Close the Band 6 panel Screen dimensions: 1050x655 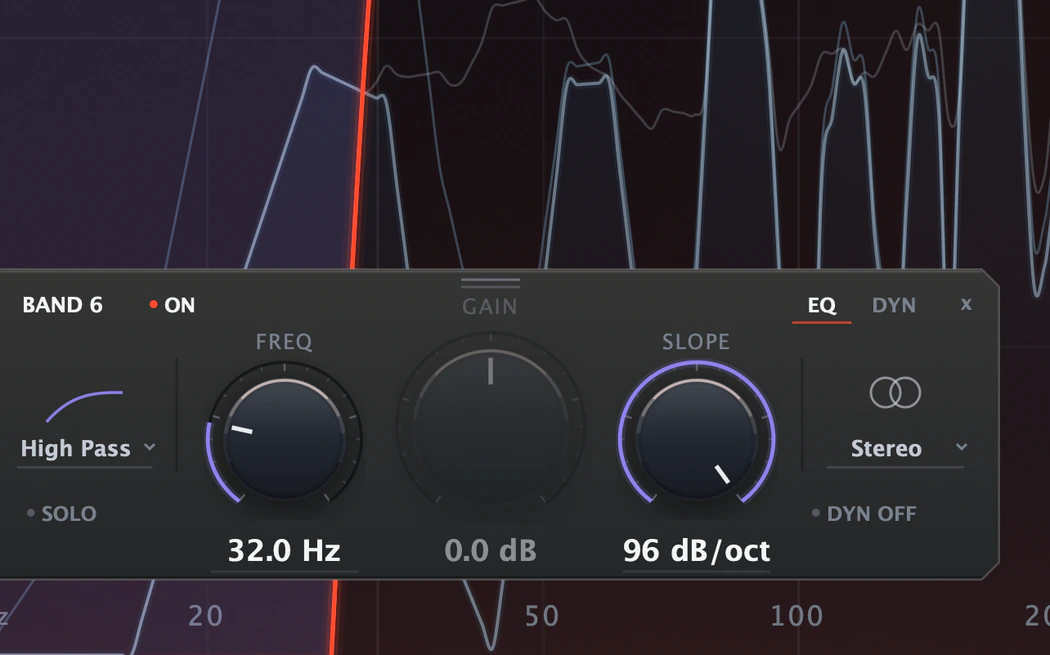click(966, 305)
